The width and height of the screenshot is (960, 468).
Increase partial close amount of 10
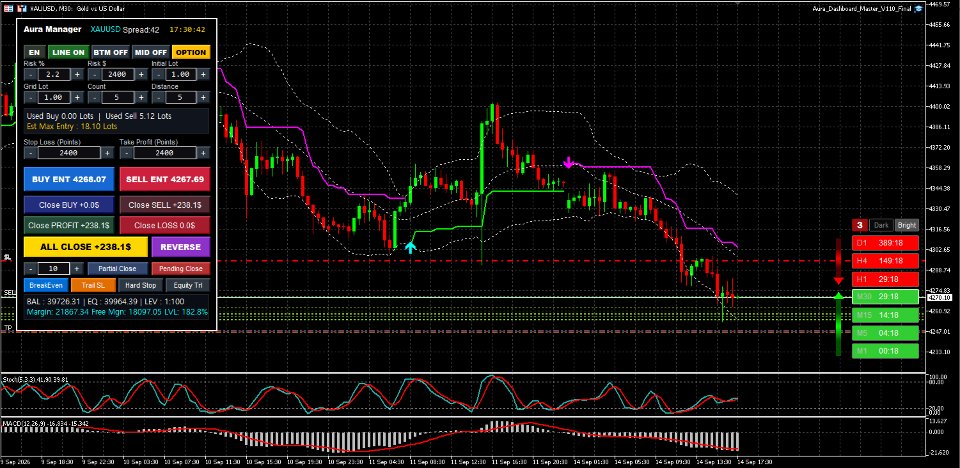[77, 268]
